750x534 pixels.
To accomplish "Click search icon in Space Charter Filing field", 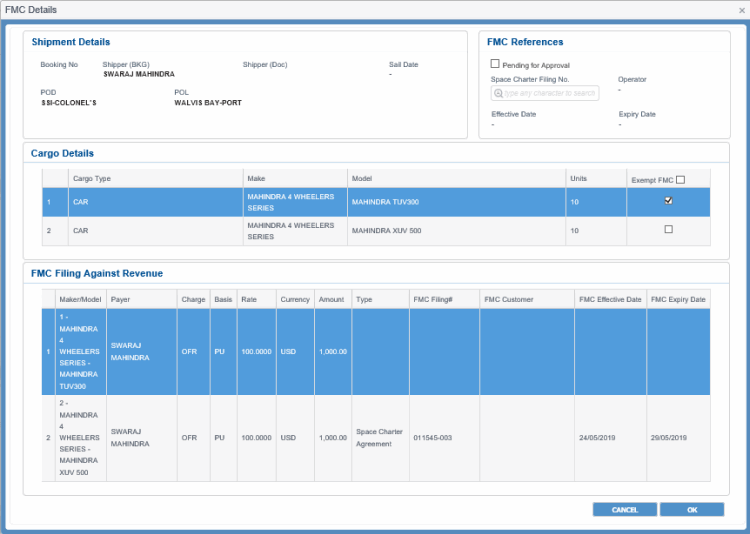I will click(x=498, y=93).
